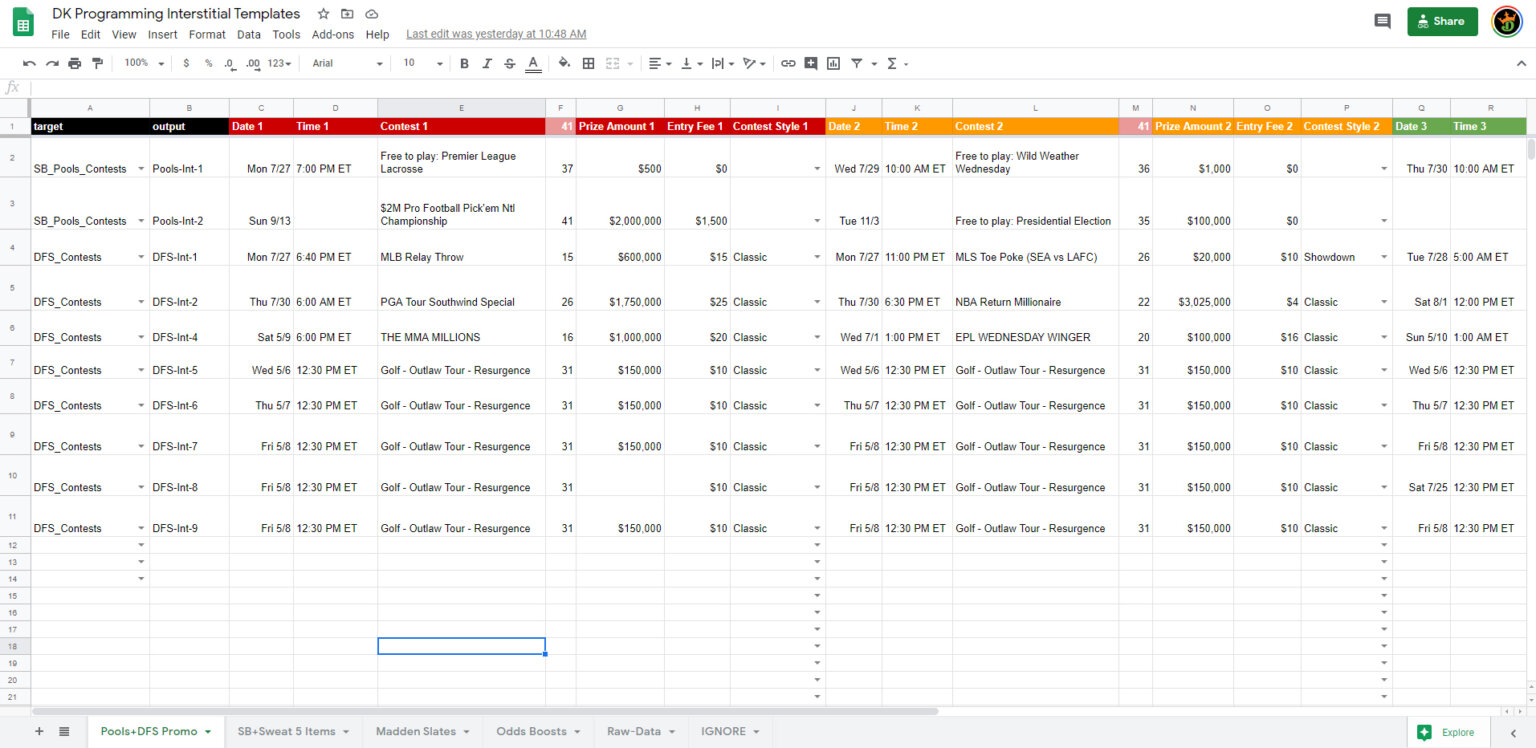Open the text color picker

[533, 63]
